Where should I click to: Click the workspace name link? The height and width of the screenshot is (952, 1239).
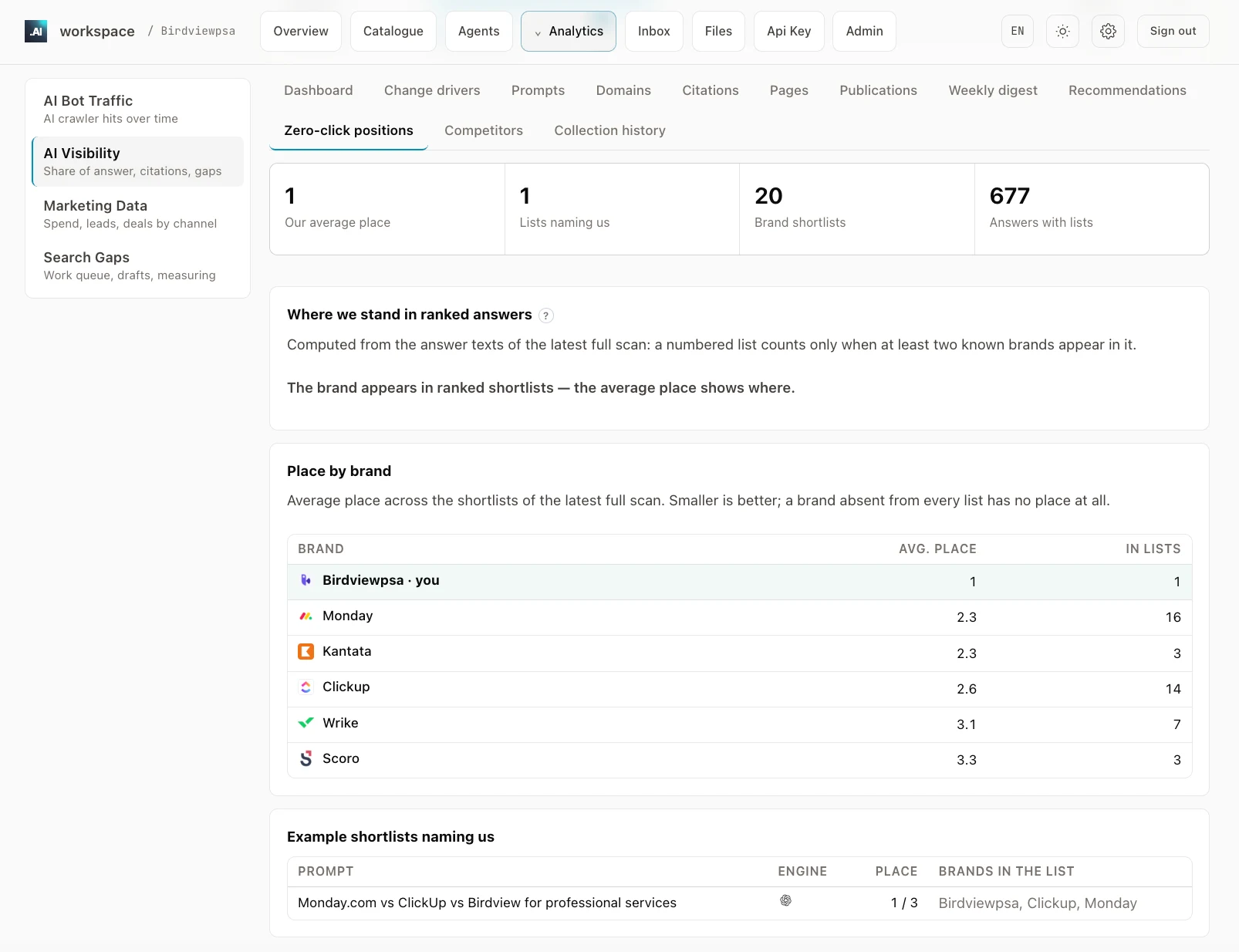[x=97, y=32]
